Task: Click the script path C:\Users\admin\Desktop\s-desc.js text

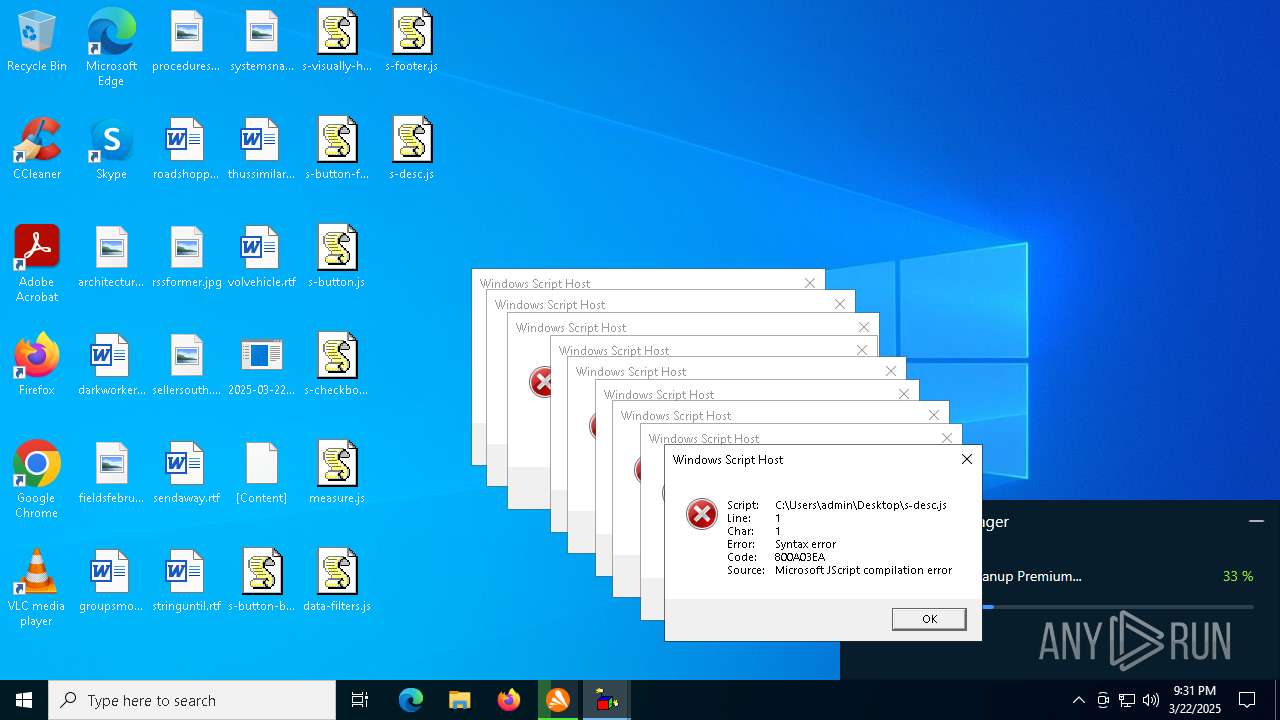Action: [861, 505]
